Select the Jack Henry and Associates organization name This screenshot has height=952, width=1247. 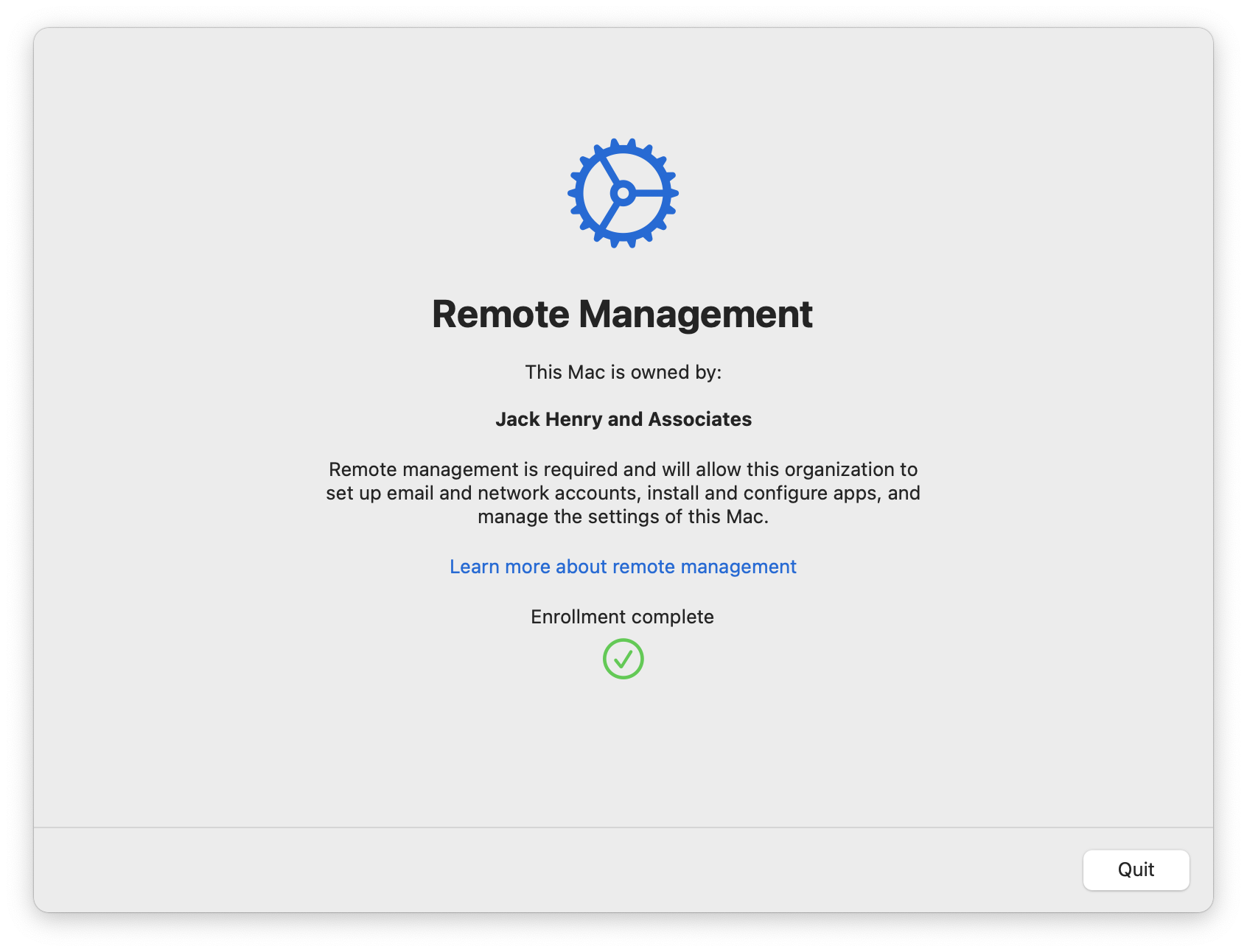point(623,419)
